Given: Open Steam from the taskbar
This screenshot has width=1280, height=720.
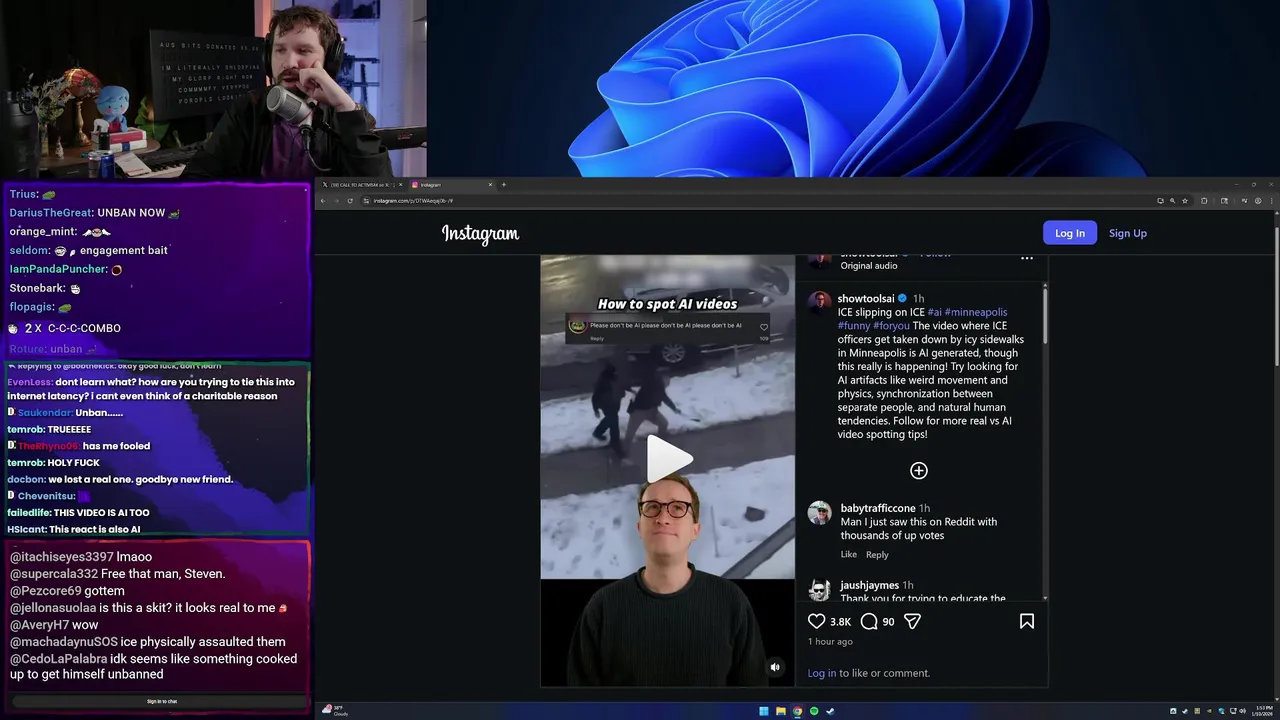Looking at the screenshot, I should coord(830,711).
